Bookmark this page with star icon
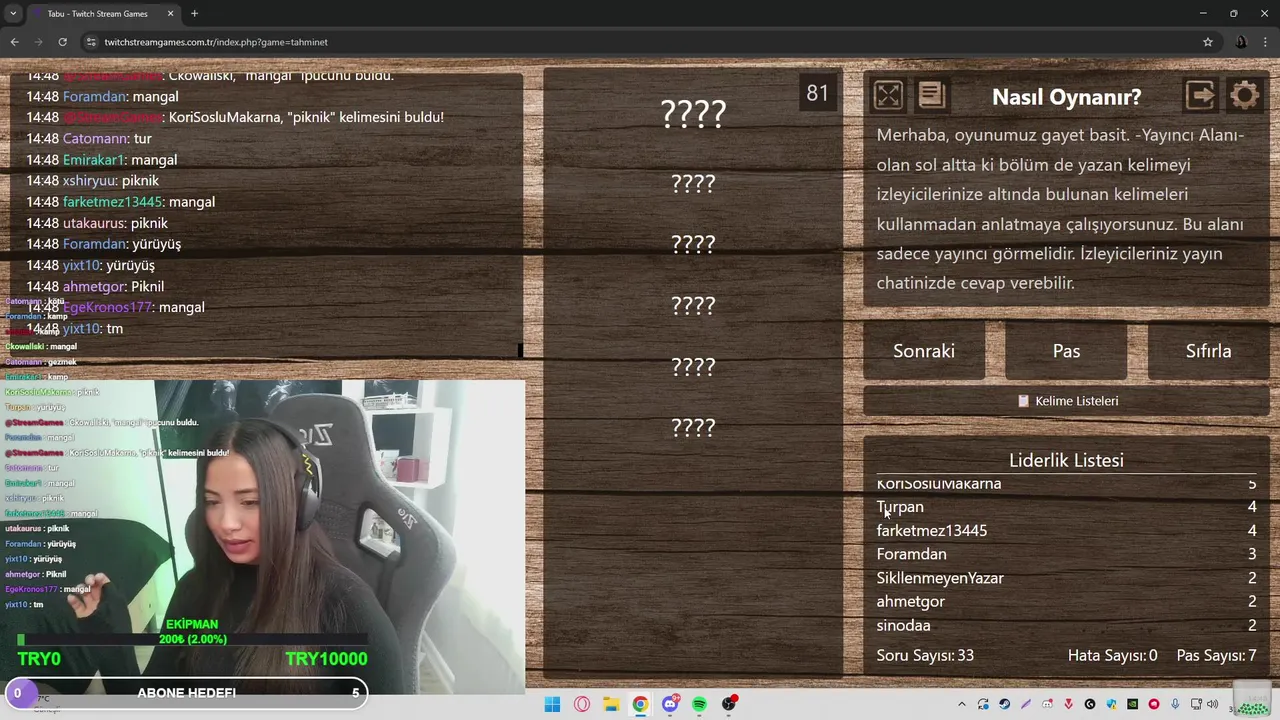Image resolution: width=1280 pixels, height=720 pixels. pyautogui.click(x=1208, y=42)
